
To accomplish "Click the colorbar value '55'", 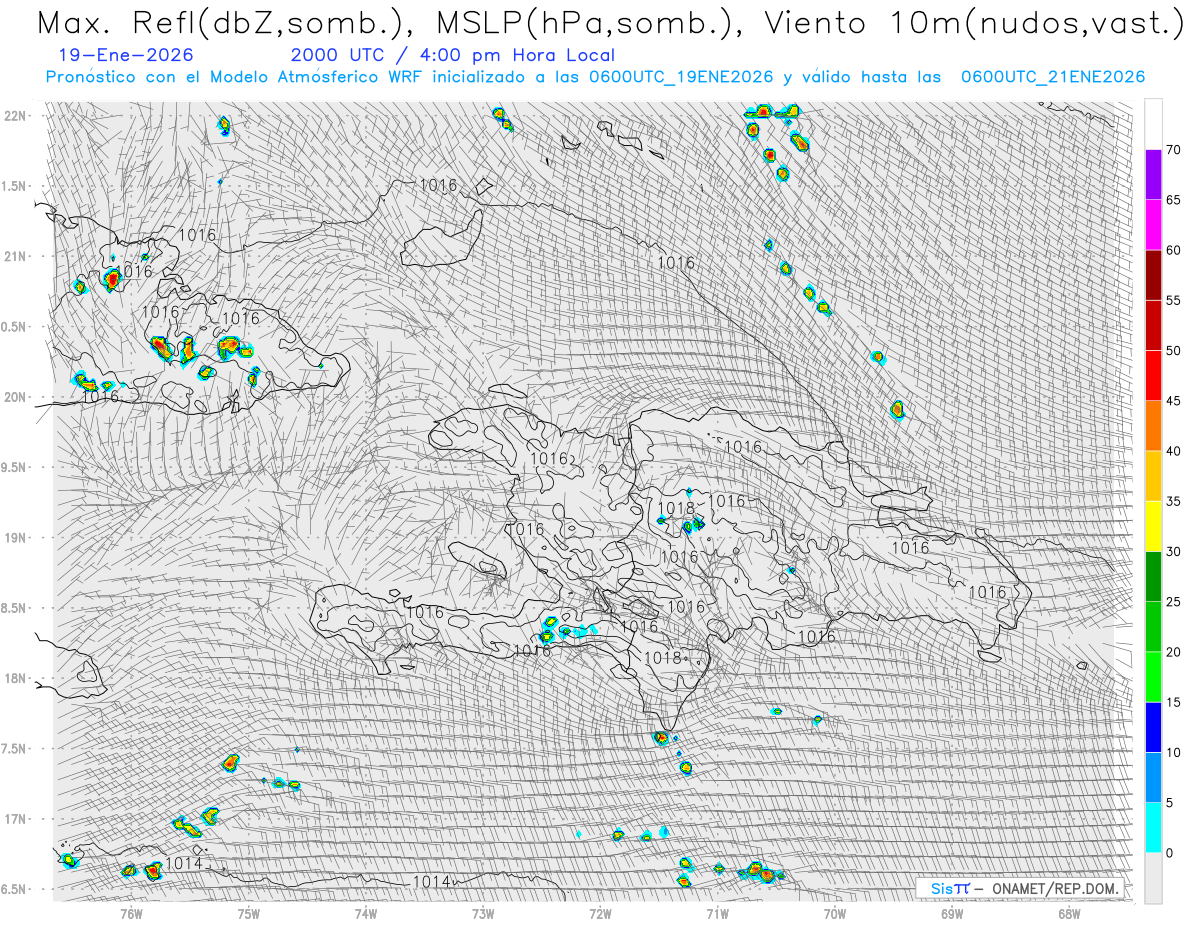I will pos(1175,300).
